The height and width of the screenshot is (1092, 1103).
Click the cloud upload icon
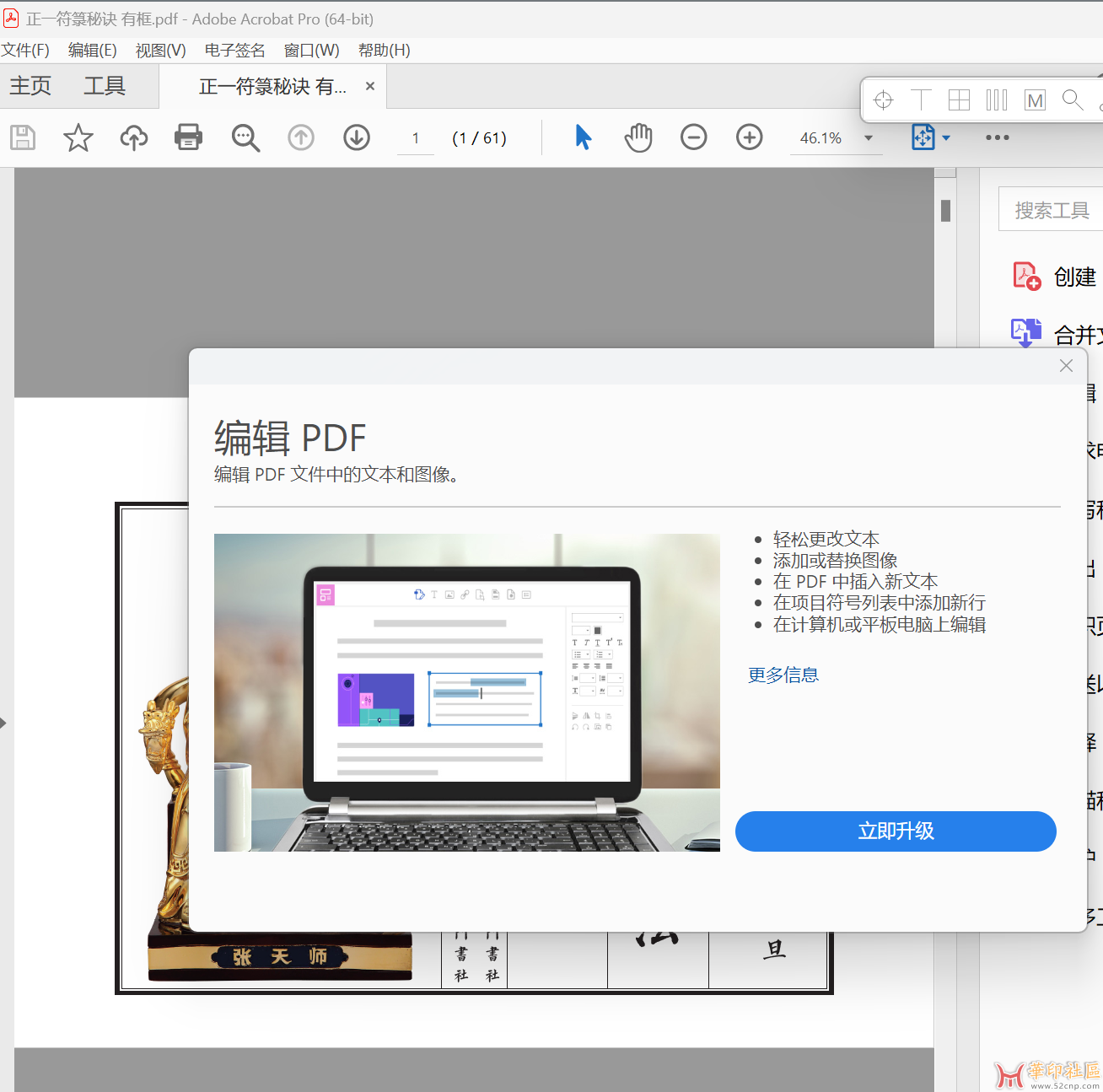click(x=133, y=137)
